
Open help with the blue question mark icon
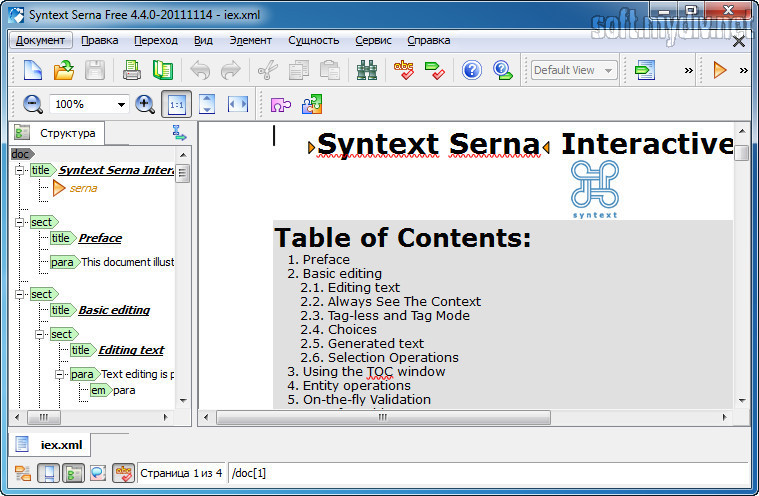[471, 70]
